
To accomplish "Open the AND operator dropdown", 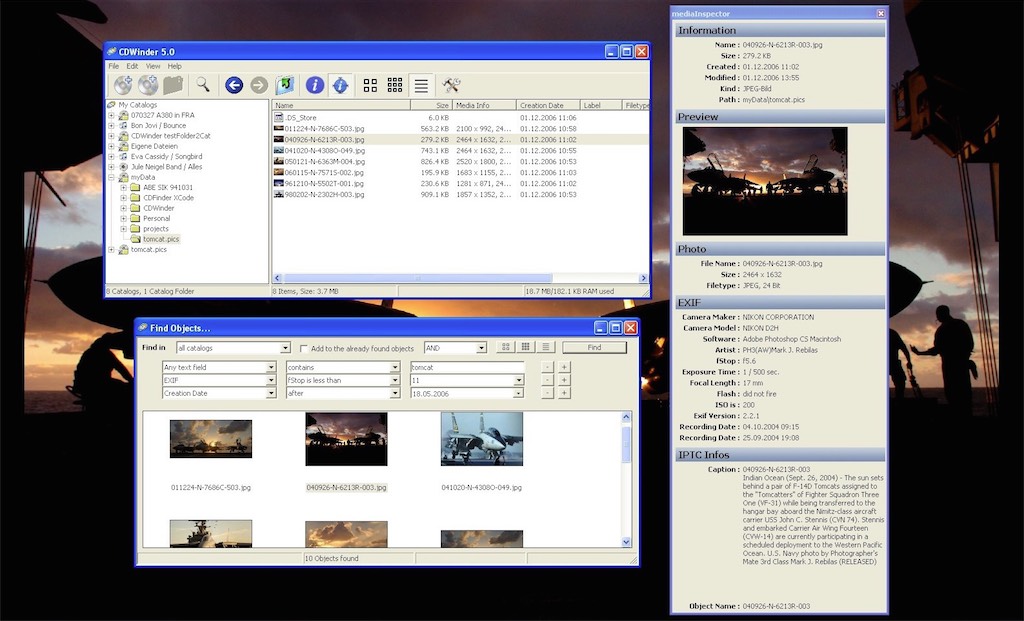I will 454,348.
